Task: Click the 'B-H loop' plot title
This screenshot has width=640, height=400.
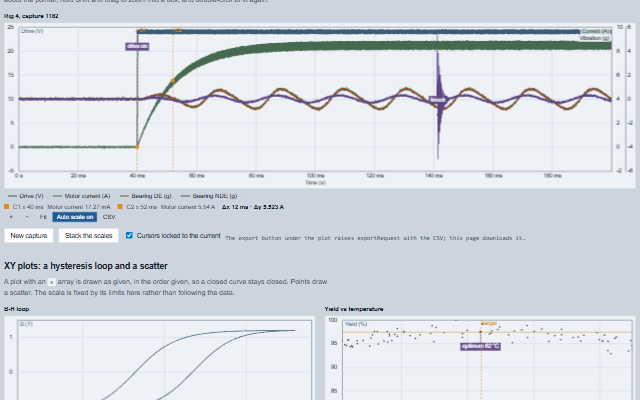Action: point(17,309)
